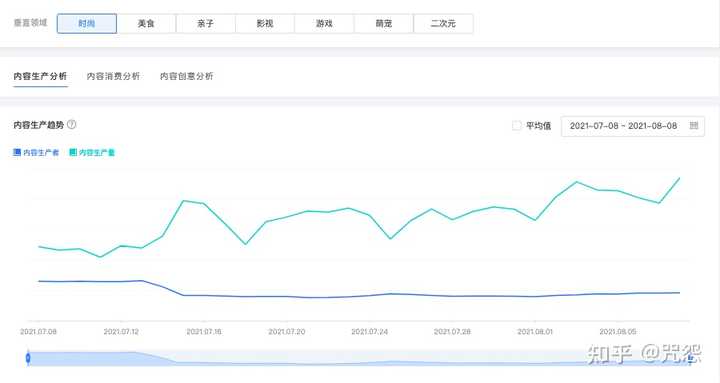Click the green line peak near 2021.07.15
Image resolution: width=720 pixels, height=383 pixels.
(183, 201)
